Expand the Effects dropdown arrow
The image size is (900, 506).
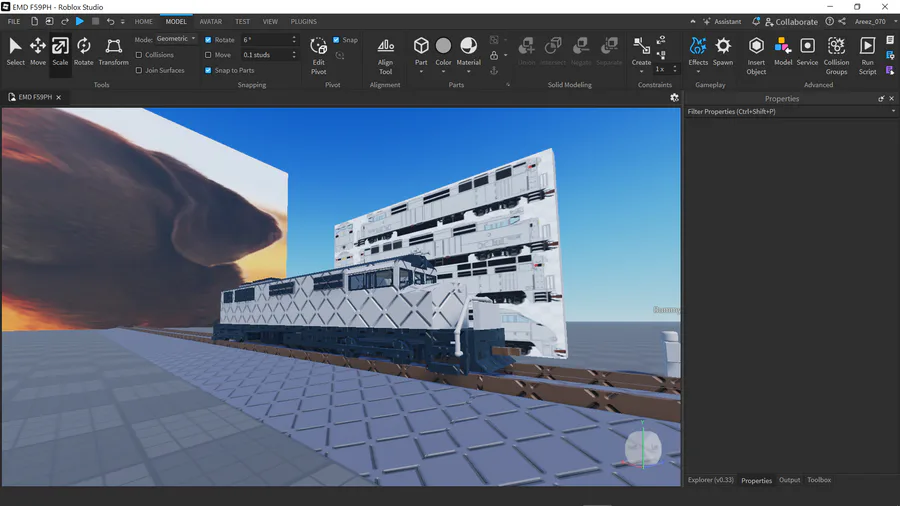pos(698,72)
